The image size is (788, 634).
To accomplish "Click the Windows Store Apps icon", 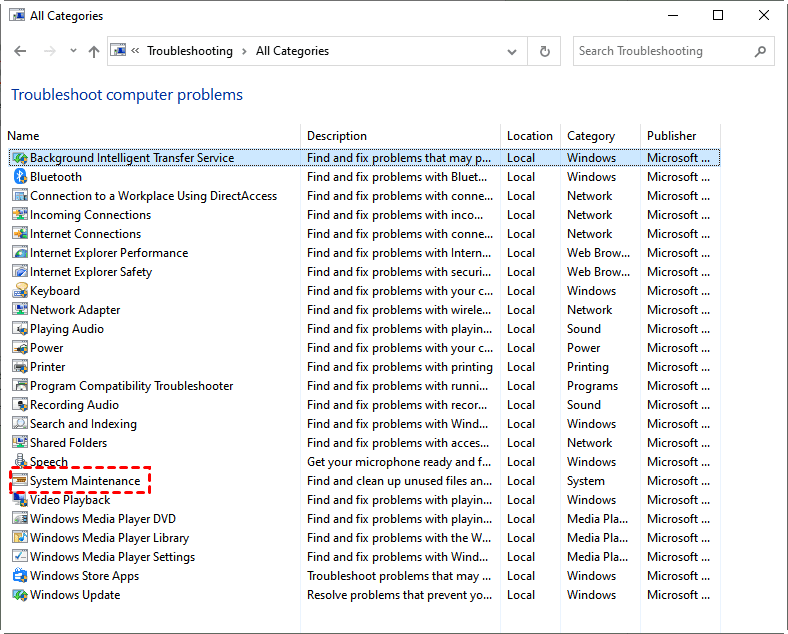I will tap(20, 576).
